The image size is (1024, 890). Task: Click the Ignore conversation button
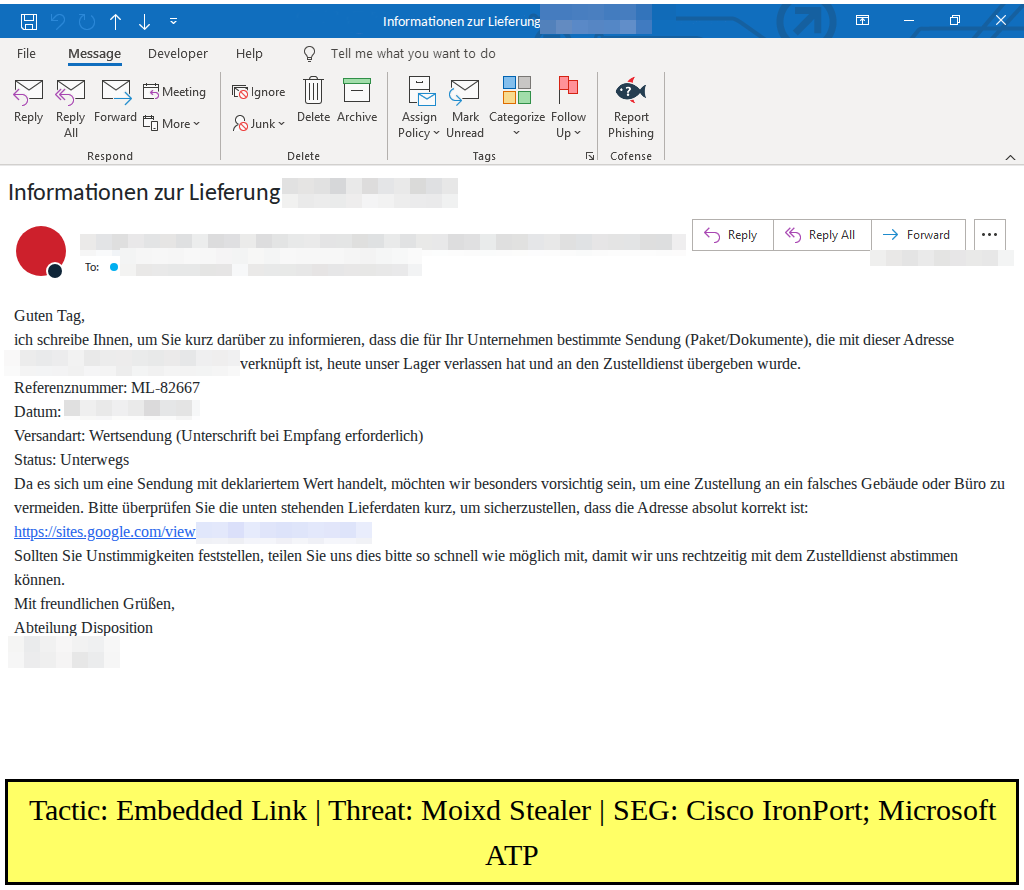click(259, 92)
